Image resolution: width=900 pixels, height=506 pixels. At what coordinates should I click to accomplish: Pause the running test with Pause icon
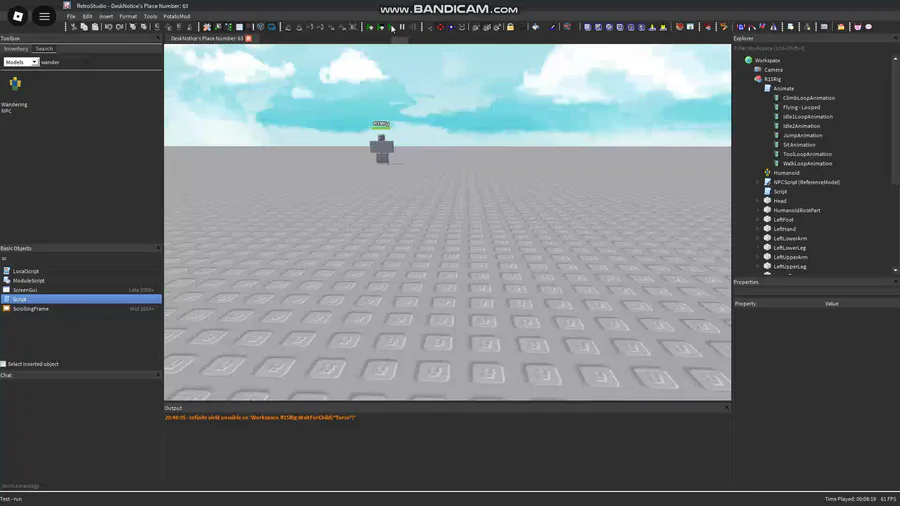click(x=402, y=27)
